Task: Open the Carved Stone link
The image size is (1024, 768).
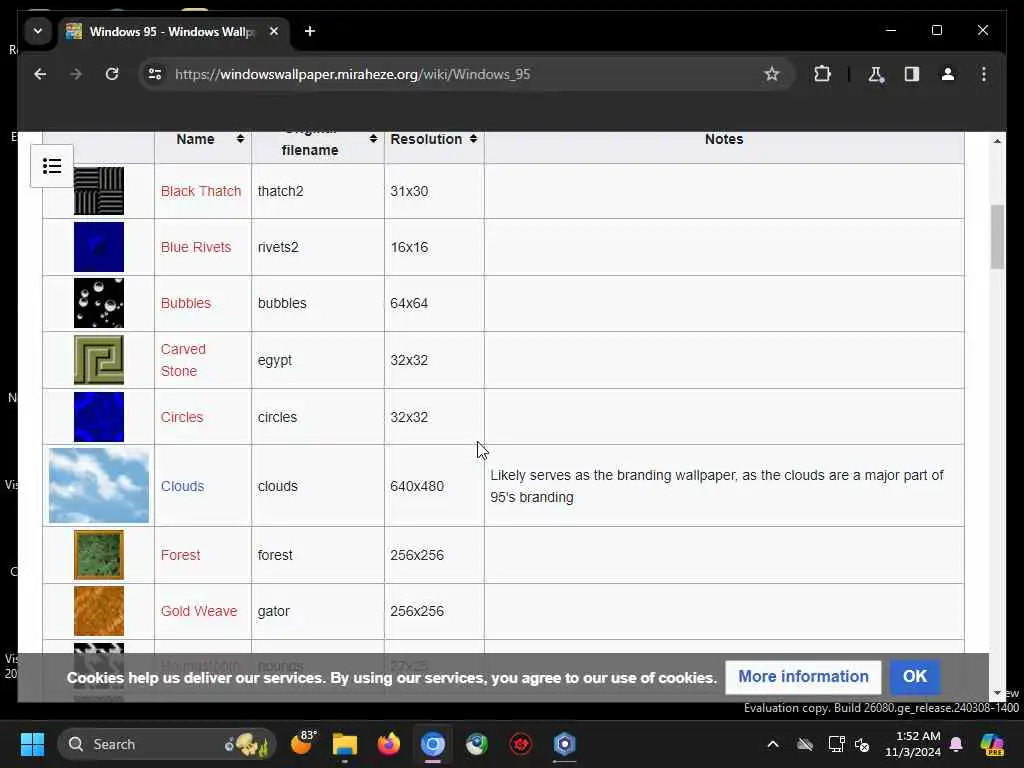Action: [x=184, y=360]
